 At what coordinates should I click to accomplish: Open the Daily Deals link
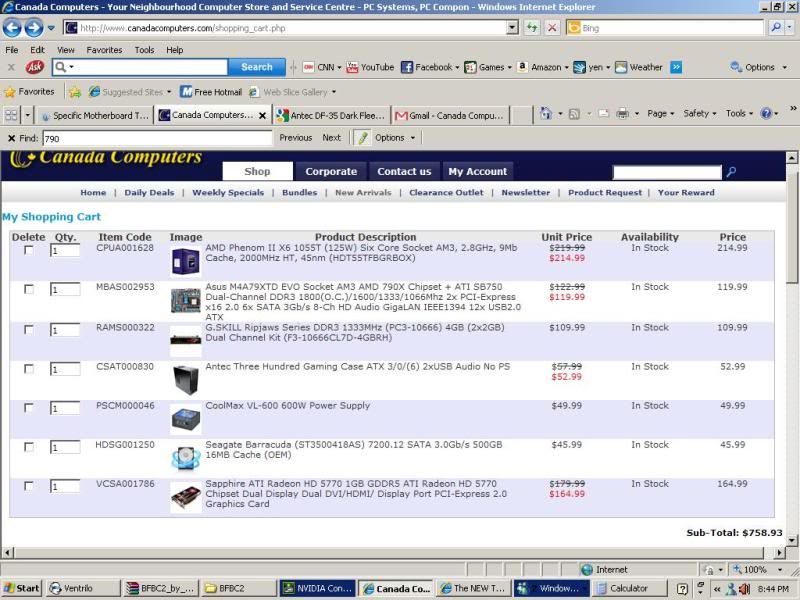click(x=149, y=192)
